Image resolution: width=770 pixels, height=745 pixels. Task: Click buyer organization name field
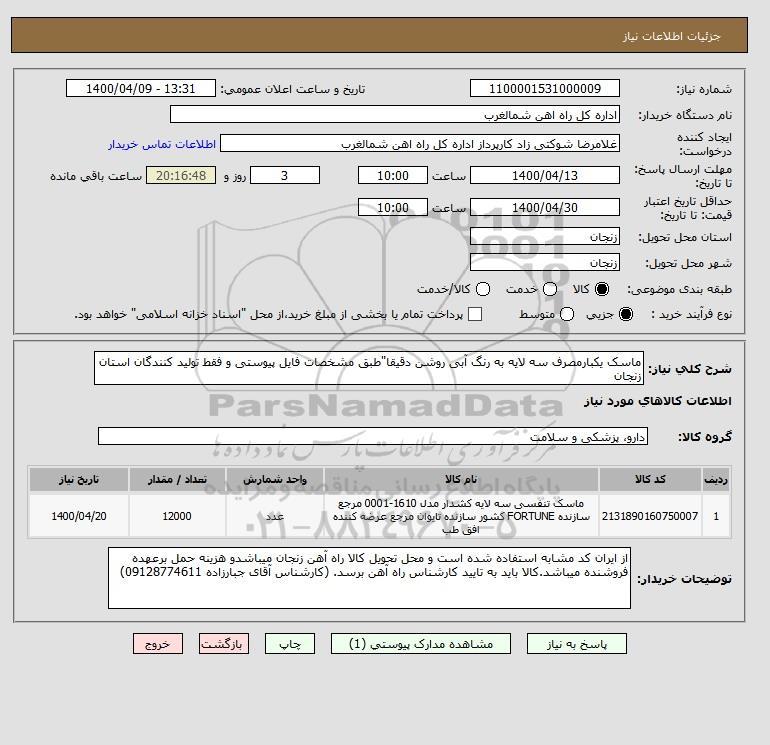point(395,114)
